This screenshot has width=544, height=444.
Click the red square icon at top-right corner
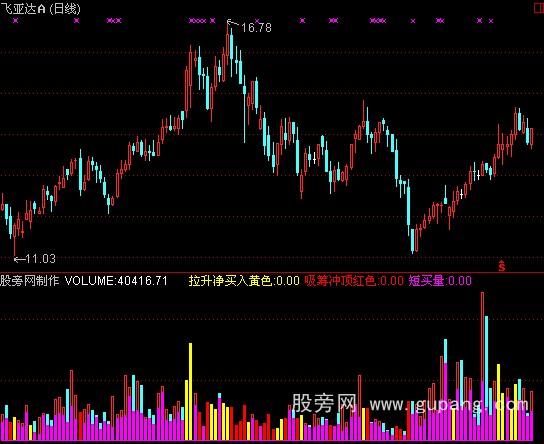coord(539,8)
